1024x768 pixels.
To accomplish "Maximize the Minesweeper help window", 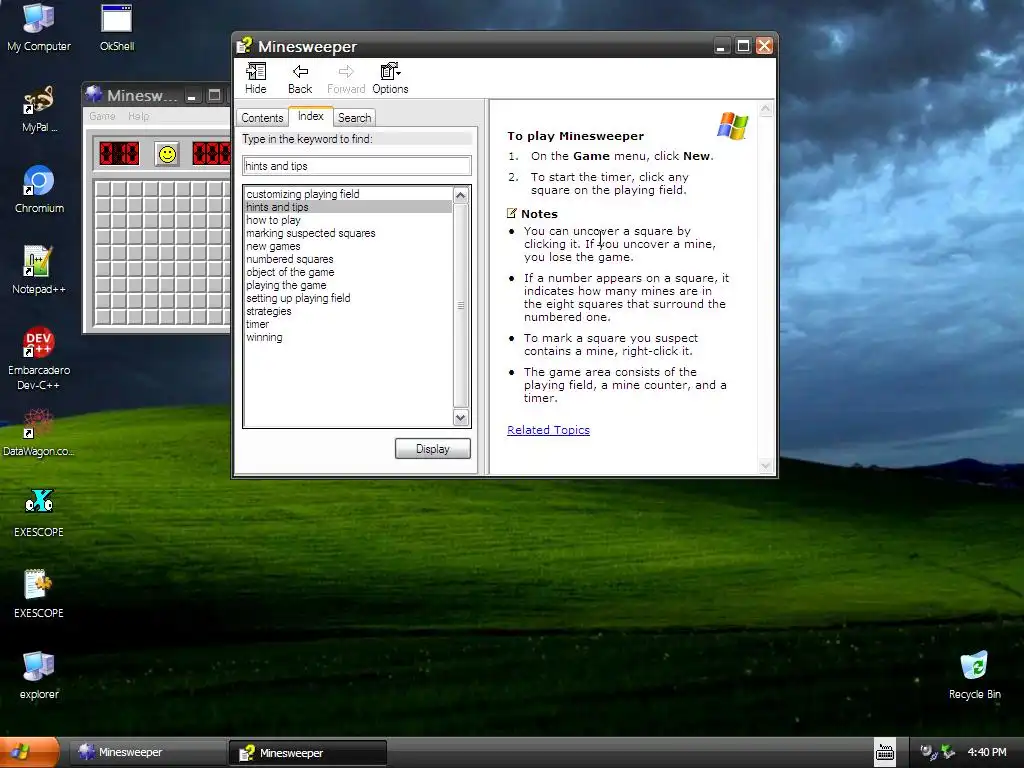I will click(x=743, y=46).
